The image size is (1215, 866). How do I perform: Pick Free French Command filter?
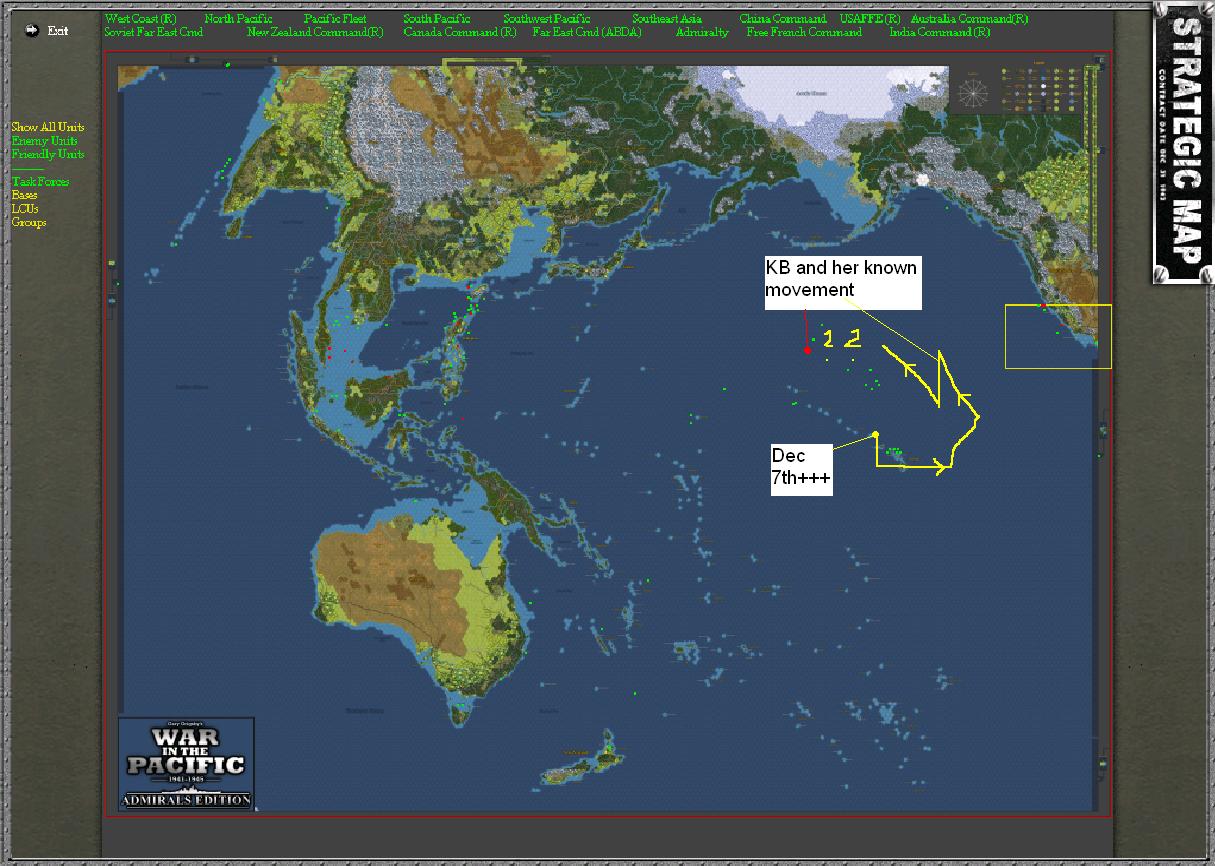(804, 32)
